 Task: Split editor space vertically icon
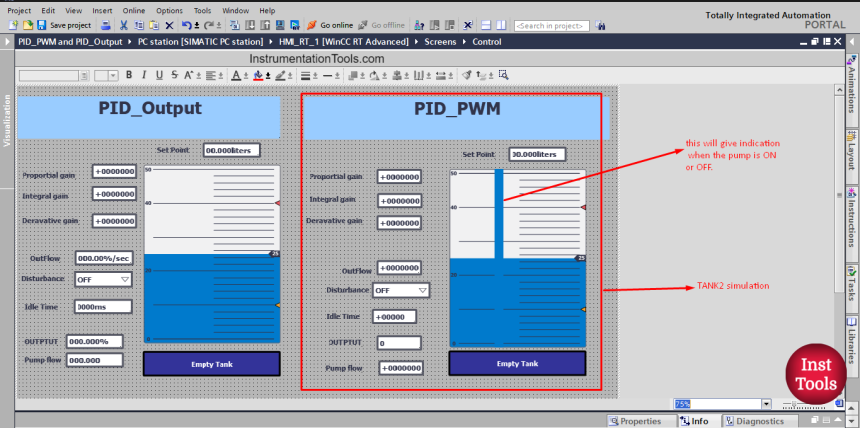point(501,25)
